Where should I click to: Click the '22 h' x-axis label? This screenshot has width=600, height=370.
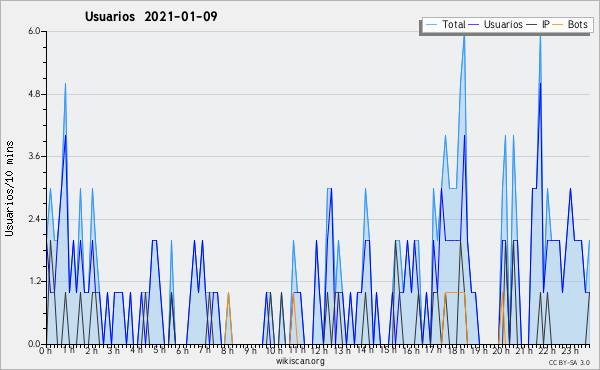pos(546,351)
